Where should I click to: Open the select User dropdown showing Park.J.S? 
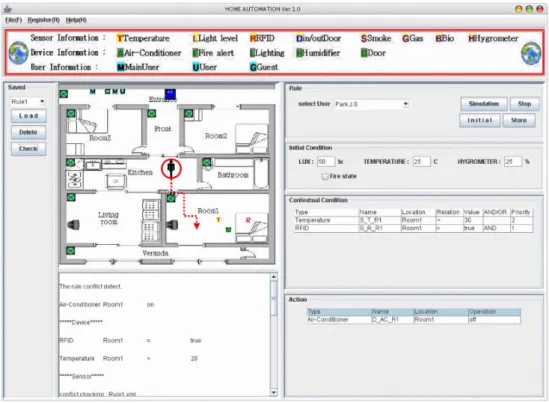[x=371, y=104]
